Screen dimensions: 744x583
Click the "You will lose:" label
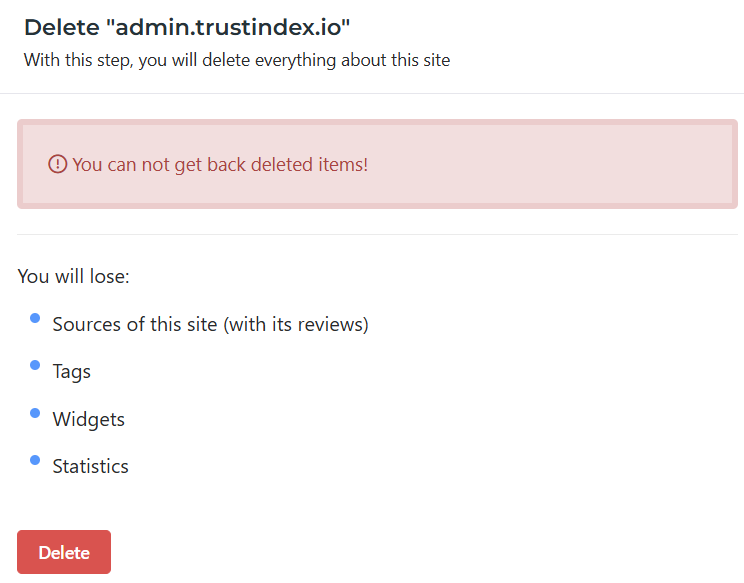pos(74,276)
